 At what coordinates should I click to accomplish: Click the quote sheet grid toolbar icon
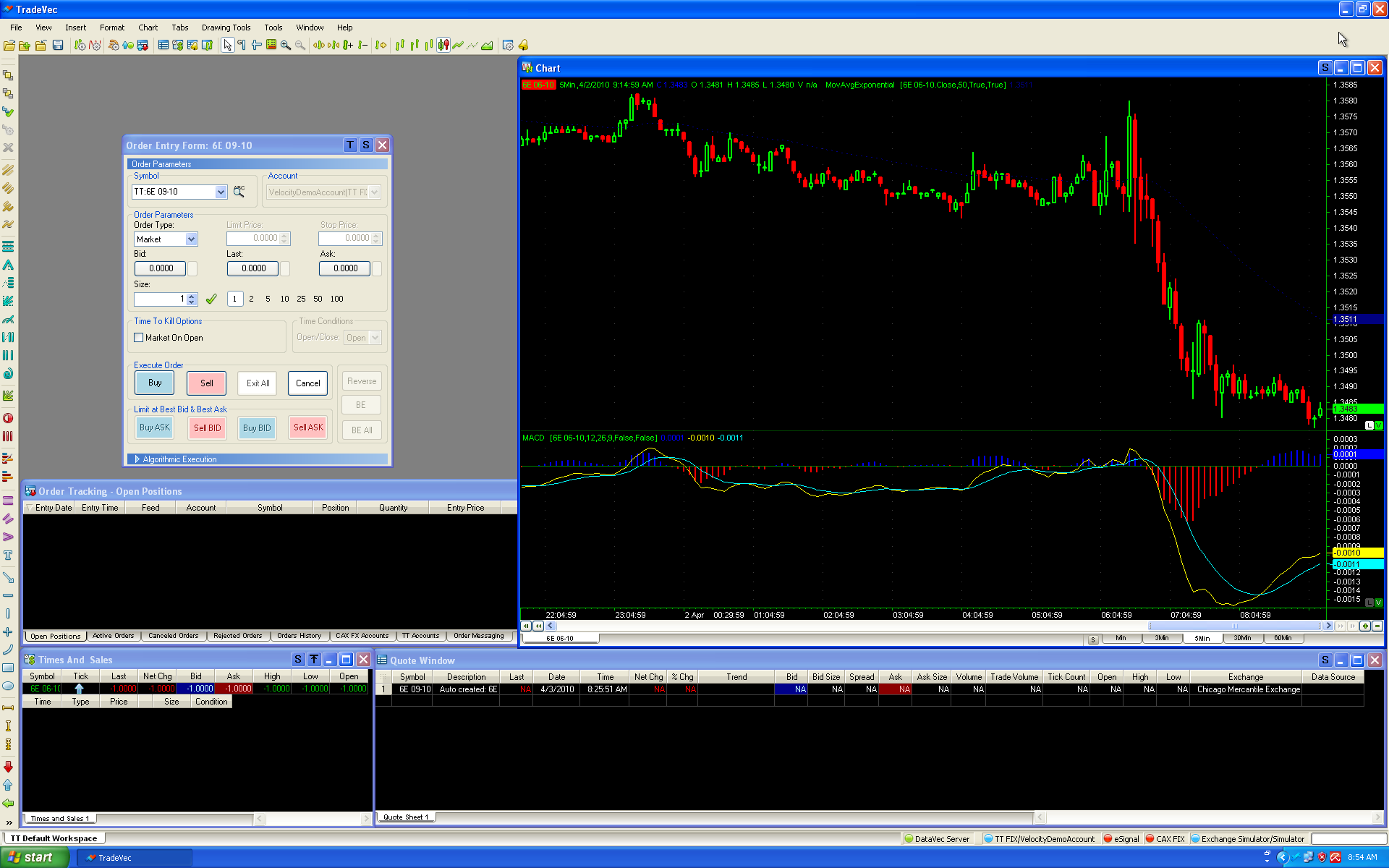click(x=163, y=46)
